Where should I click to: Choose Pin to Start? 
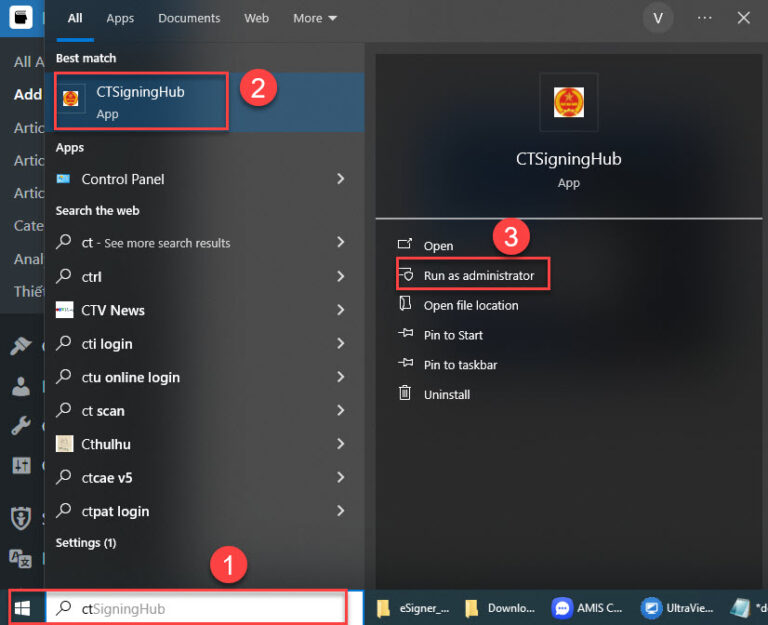tap(453, 336)
